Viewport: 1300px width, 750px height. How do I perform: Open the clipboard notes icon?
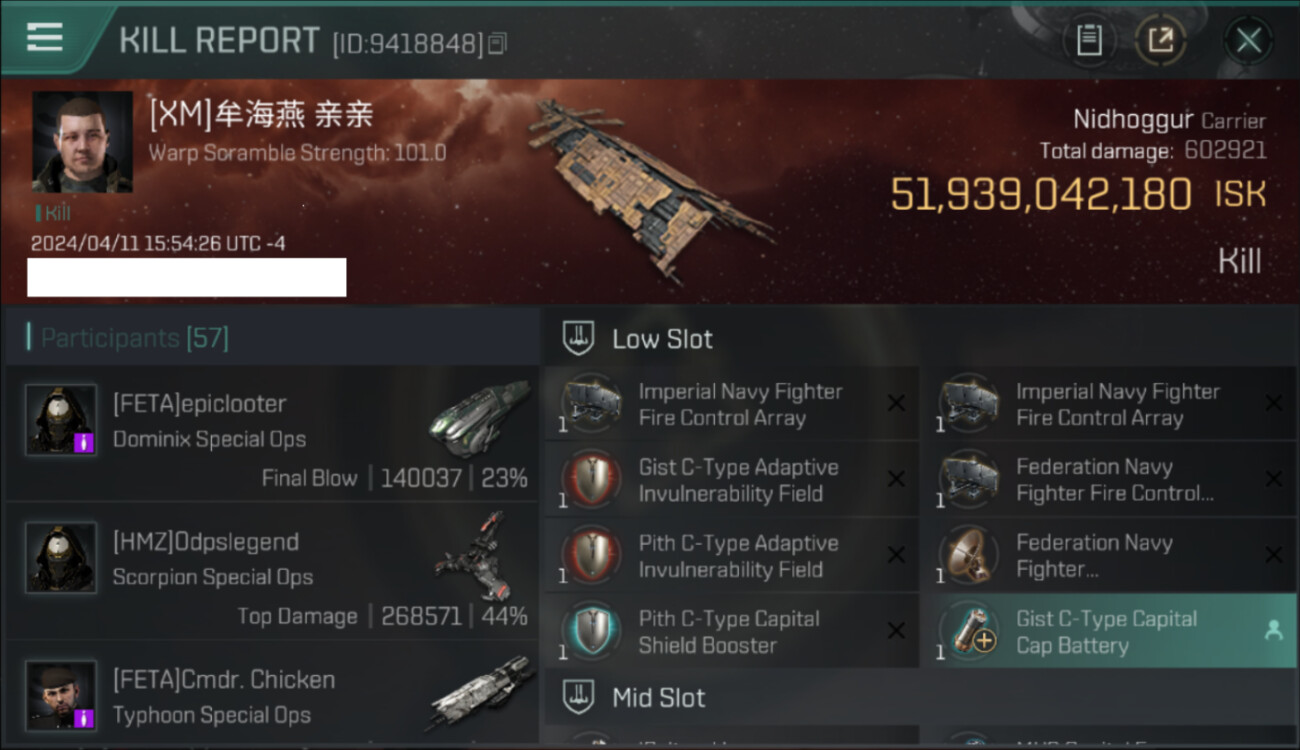(x=1089, y=40)
